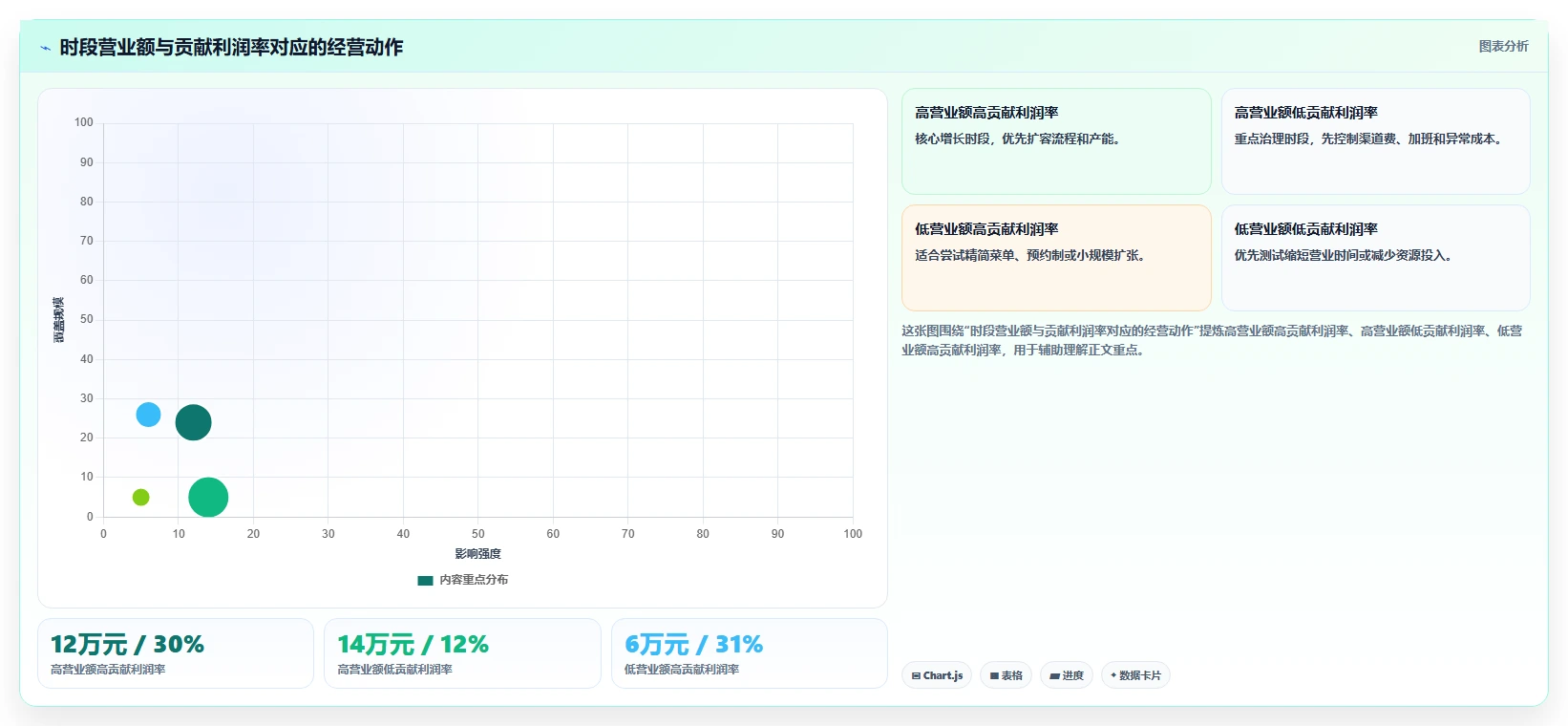The image size is (1568, 726).
Task: Click the x-axis tick label 50
Action: (477, 534)
